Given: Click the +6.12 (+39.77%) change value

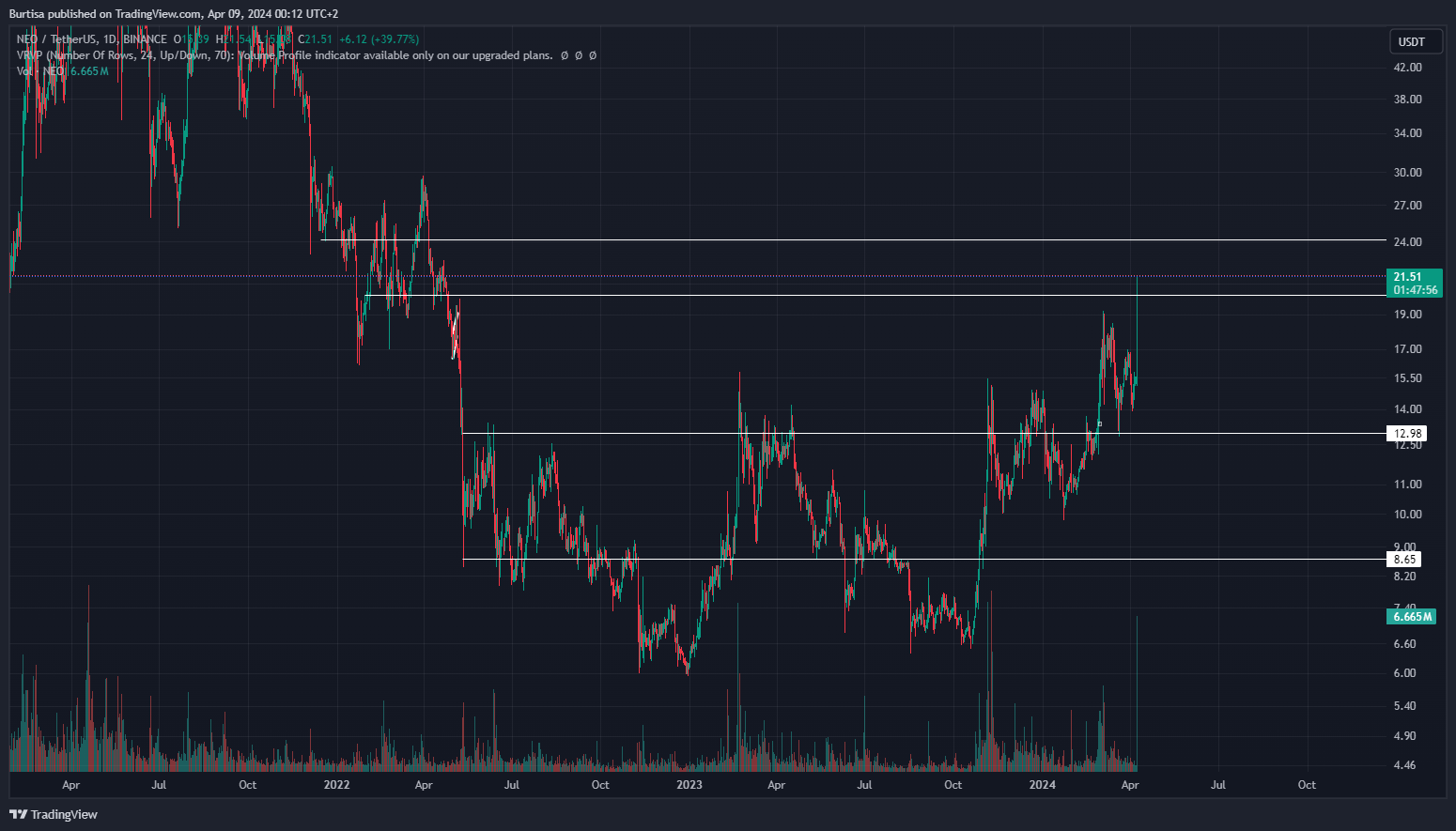Looking at the screenshot, I should (379, 39).
